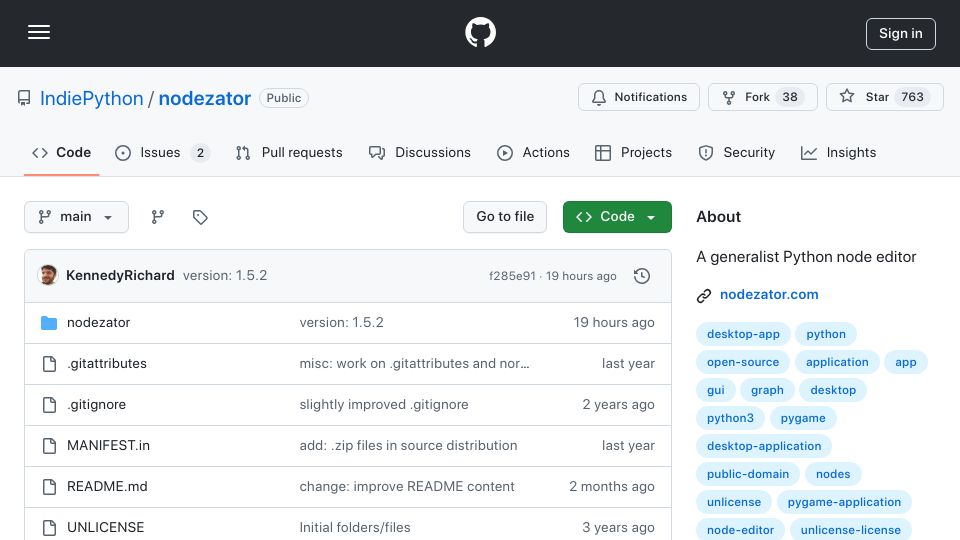Viewport: 960px width, 540px height.
Task: Open commit hash f285e91
Action: click(512, 276)
